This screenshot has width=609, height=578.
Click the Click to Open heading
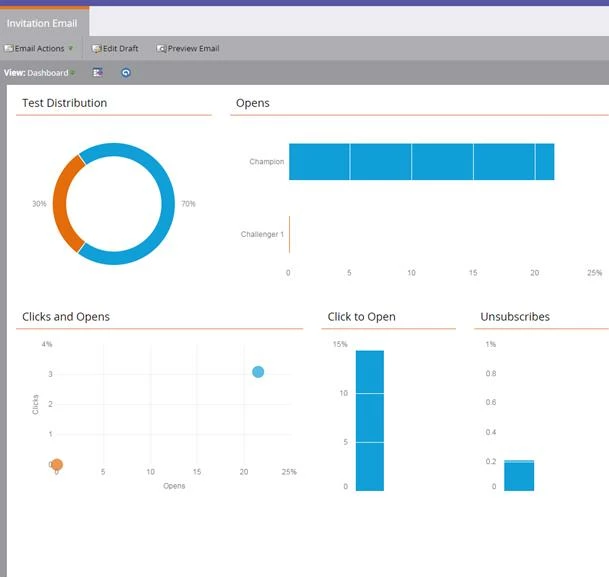pyautogui.click(x=361, y=317)
